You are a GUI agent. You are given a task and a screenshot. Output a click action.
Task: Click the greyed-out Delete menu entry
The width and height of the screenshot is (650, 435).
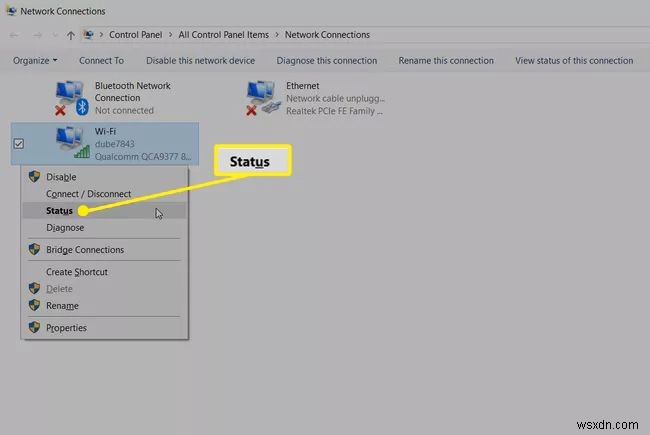(x=105, y=289)
